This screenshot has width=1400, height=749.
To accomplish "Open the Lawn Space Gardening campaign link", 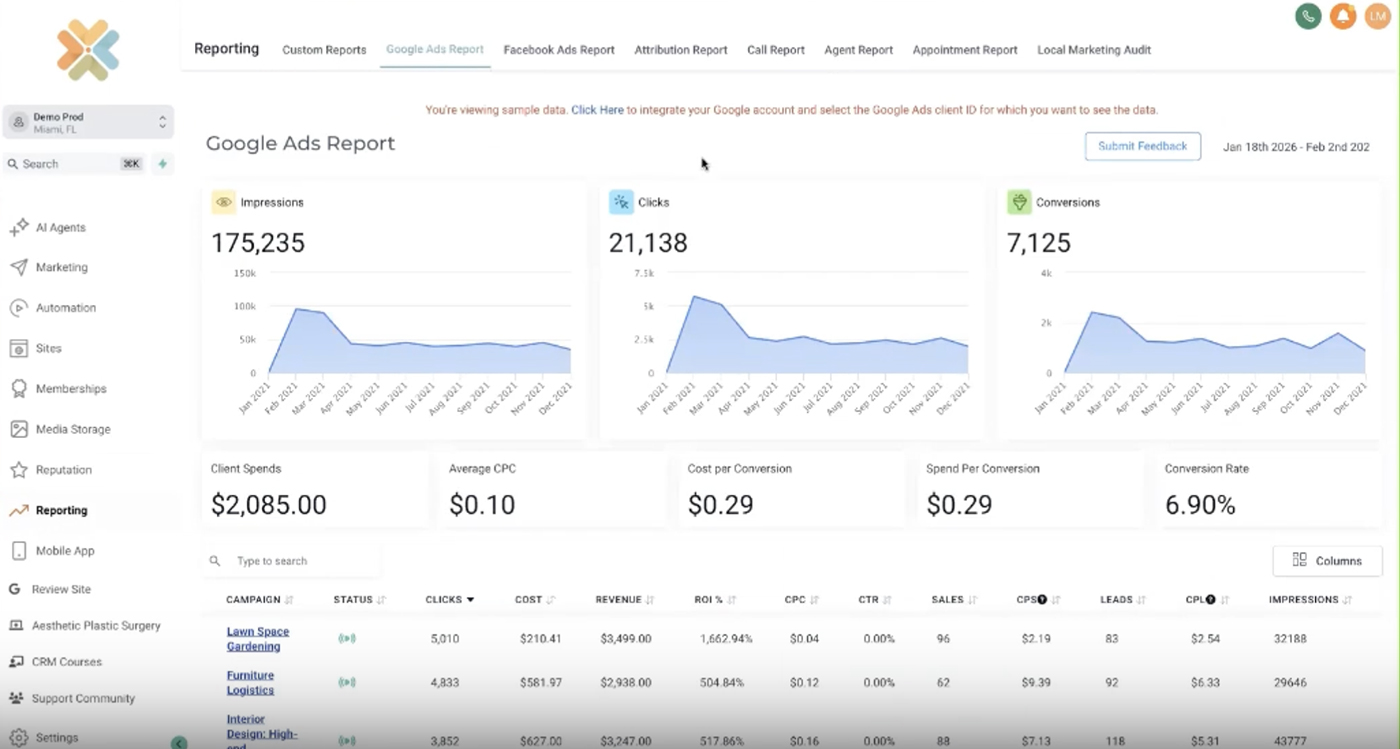I will (x=258, y=639).
